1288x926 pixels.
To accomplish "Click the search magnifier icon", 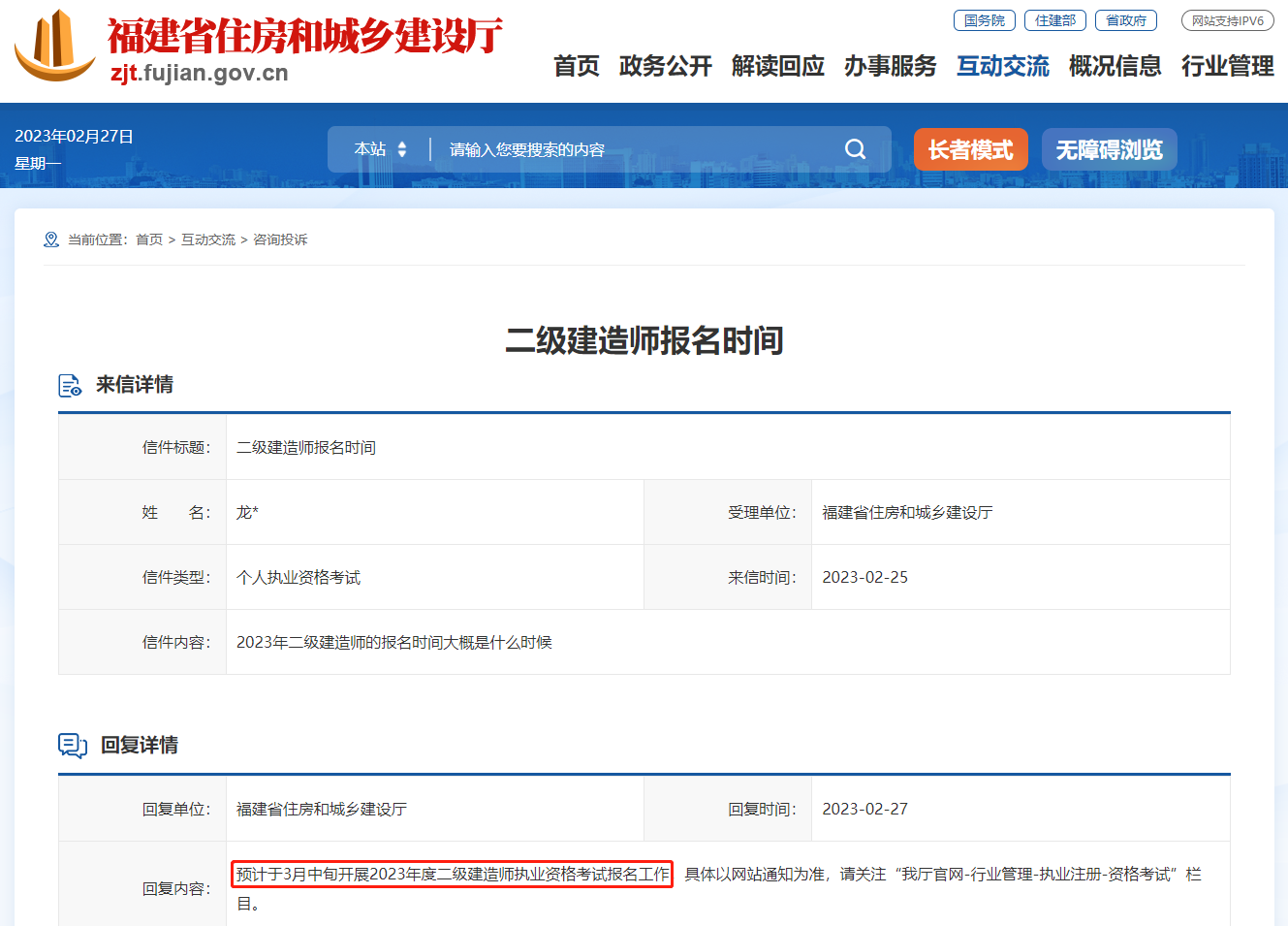I will 855,149.
